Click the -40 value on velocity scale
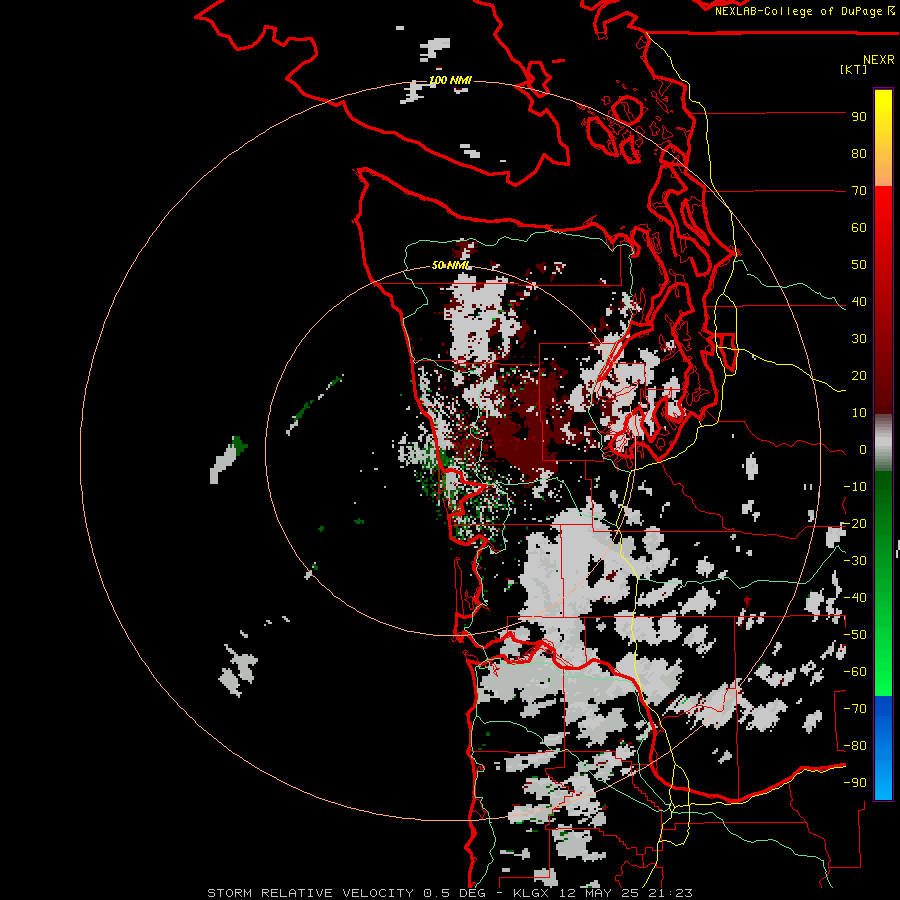 tap(855, 598)
